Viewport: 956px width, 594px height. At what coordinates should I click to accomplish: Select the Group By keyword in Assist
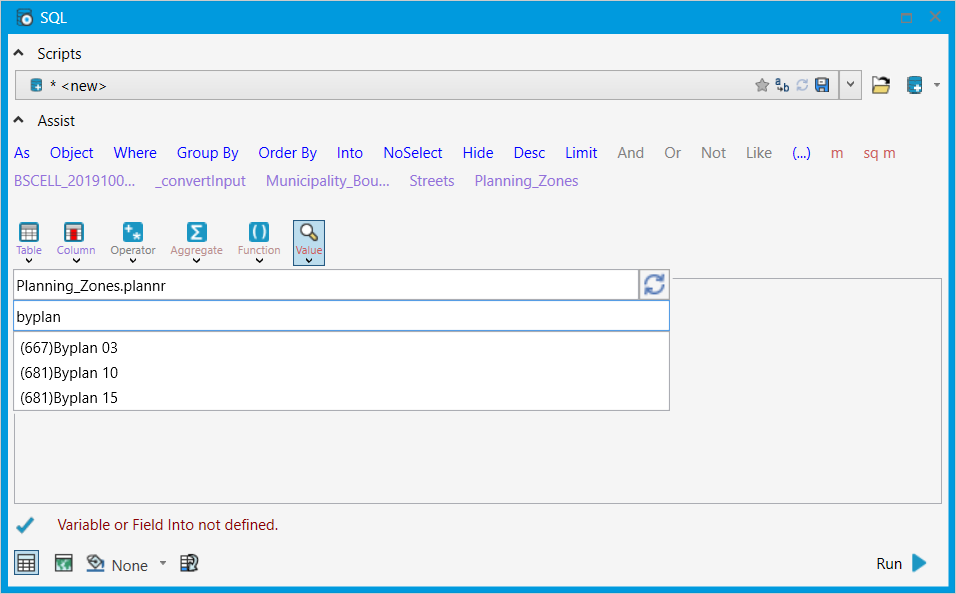207,152
